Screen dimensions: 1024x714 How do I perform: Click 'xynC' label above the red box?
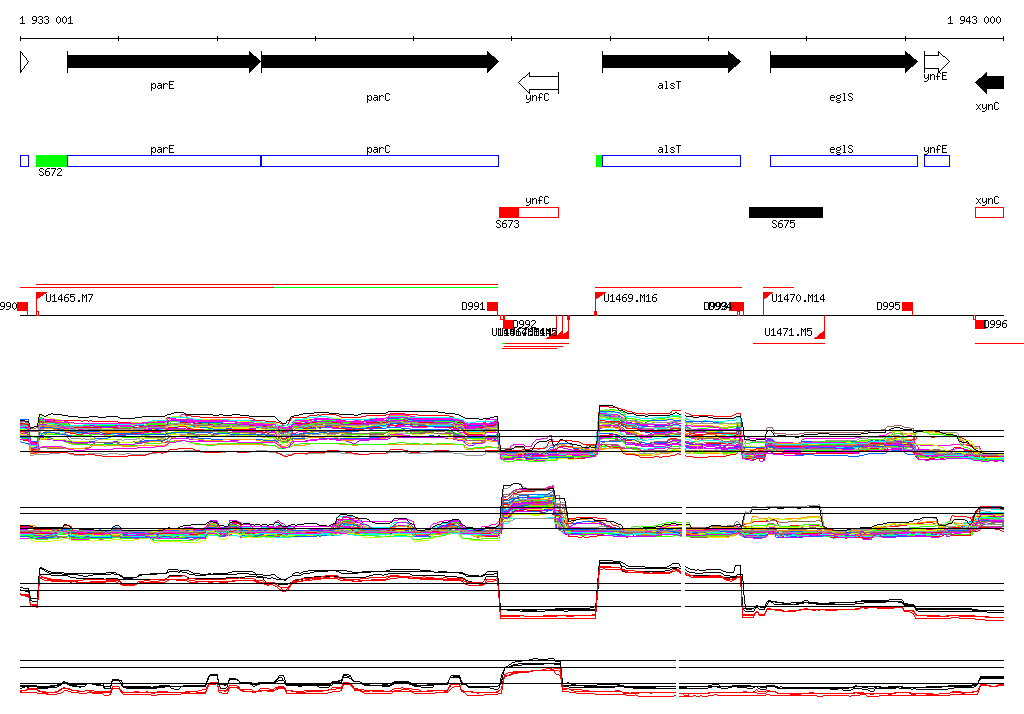[987, 201]
